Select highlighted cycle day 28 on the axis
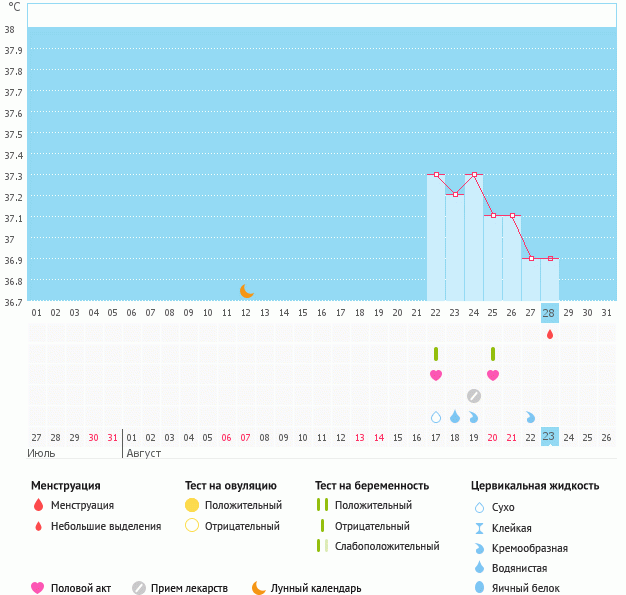Screen dimensions: 626x595 pos(549,313)
